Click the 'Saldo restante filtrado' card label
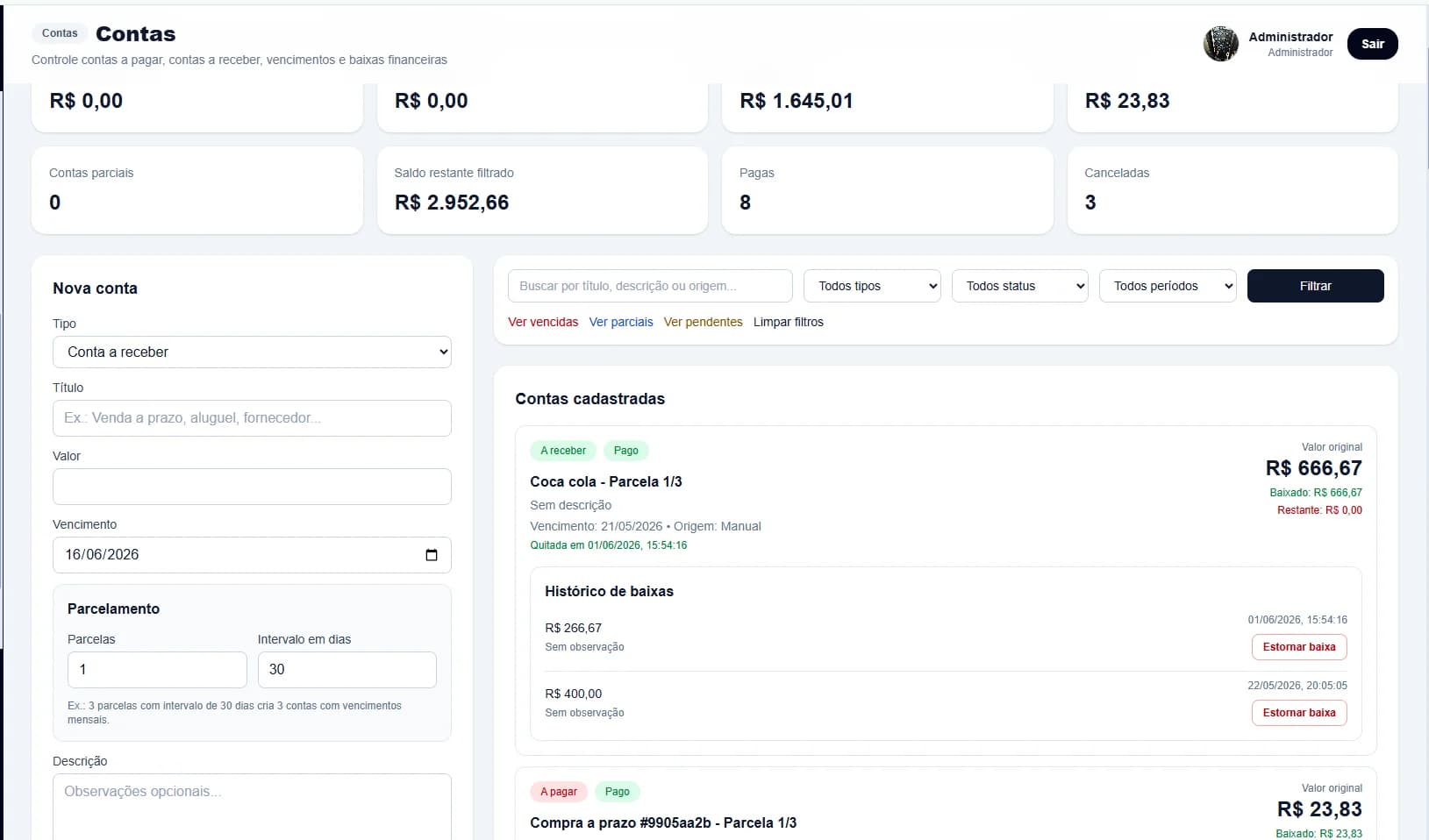This screenshot has width=1429, height=840. (x=454, y=173)
